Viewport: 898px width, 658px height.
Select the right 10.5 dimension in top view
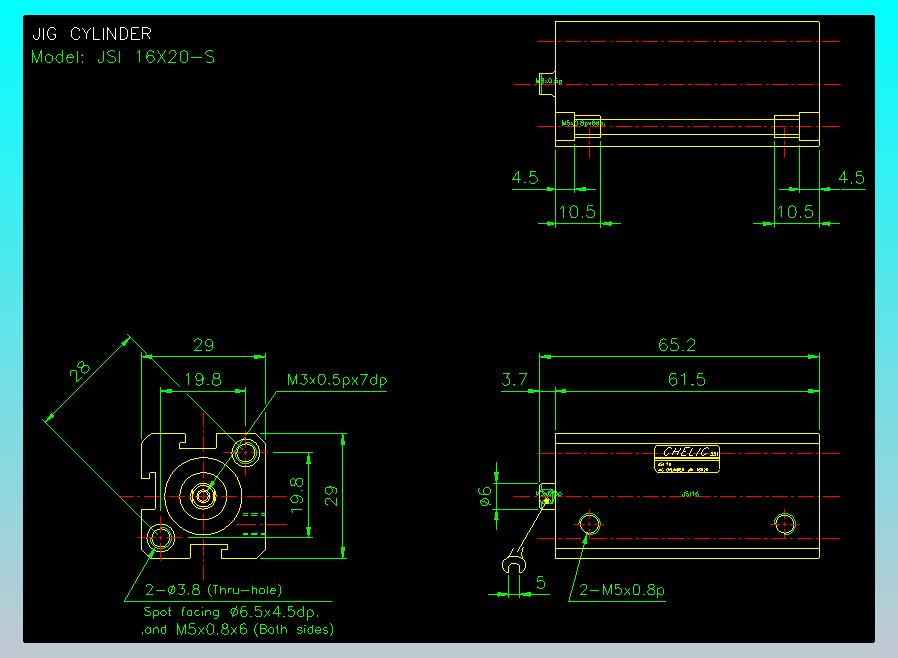796,212
